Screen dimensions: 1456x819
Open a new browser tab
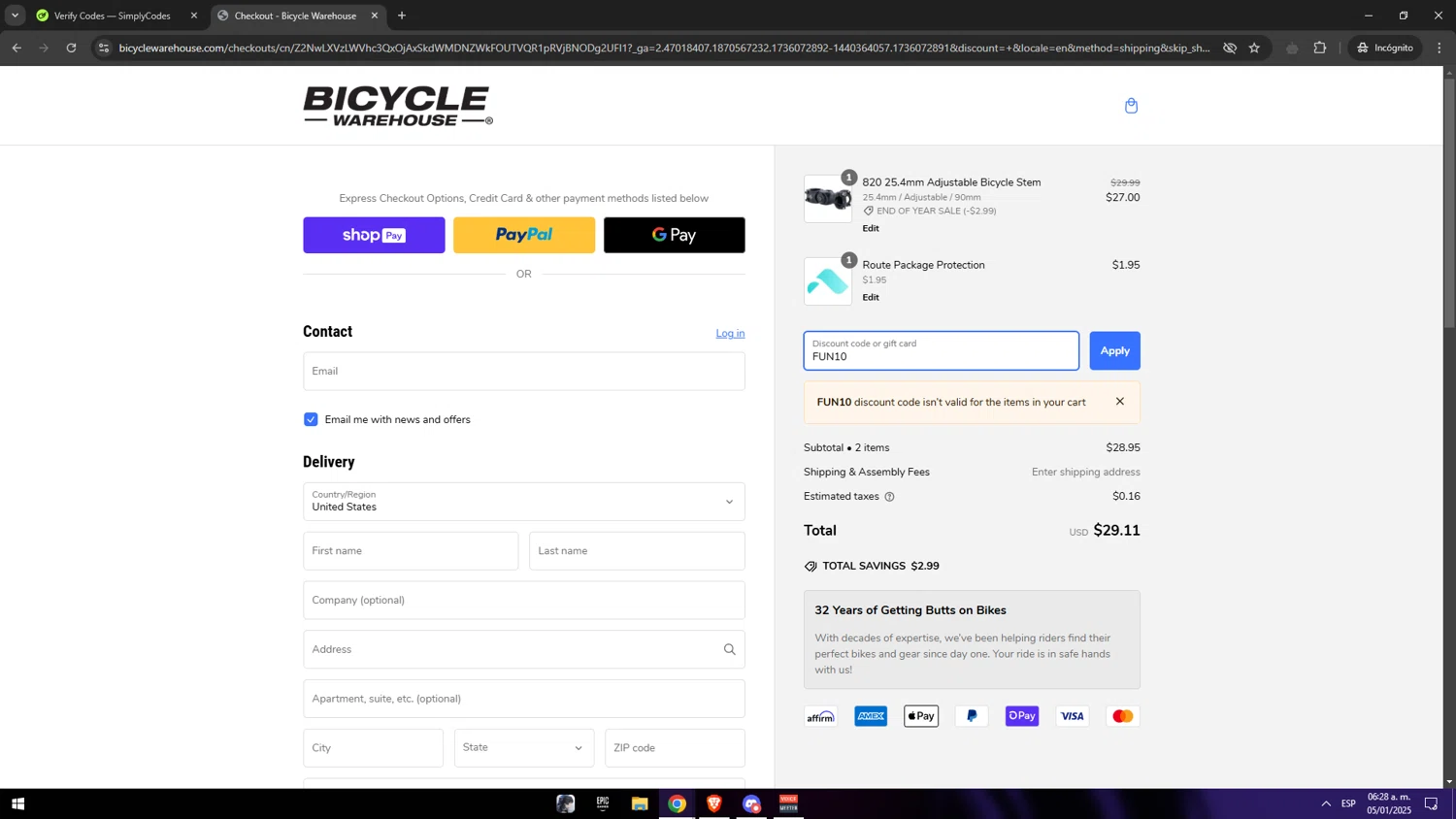(x=402, y=16)
